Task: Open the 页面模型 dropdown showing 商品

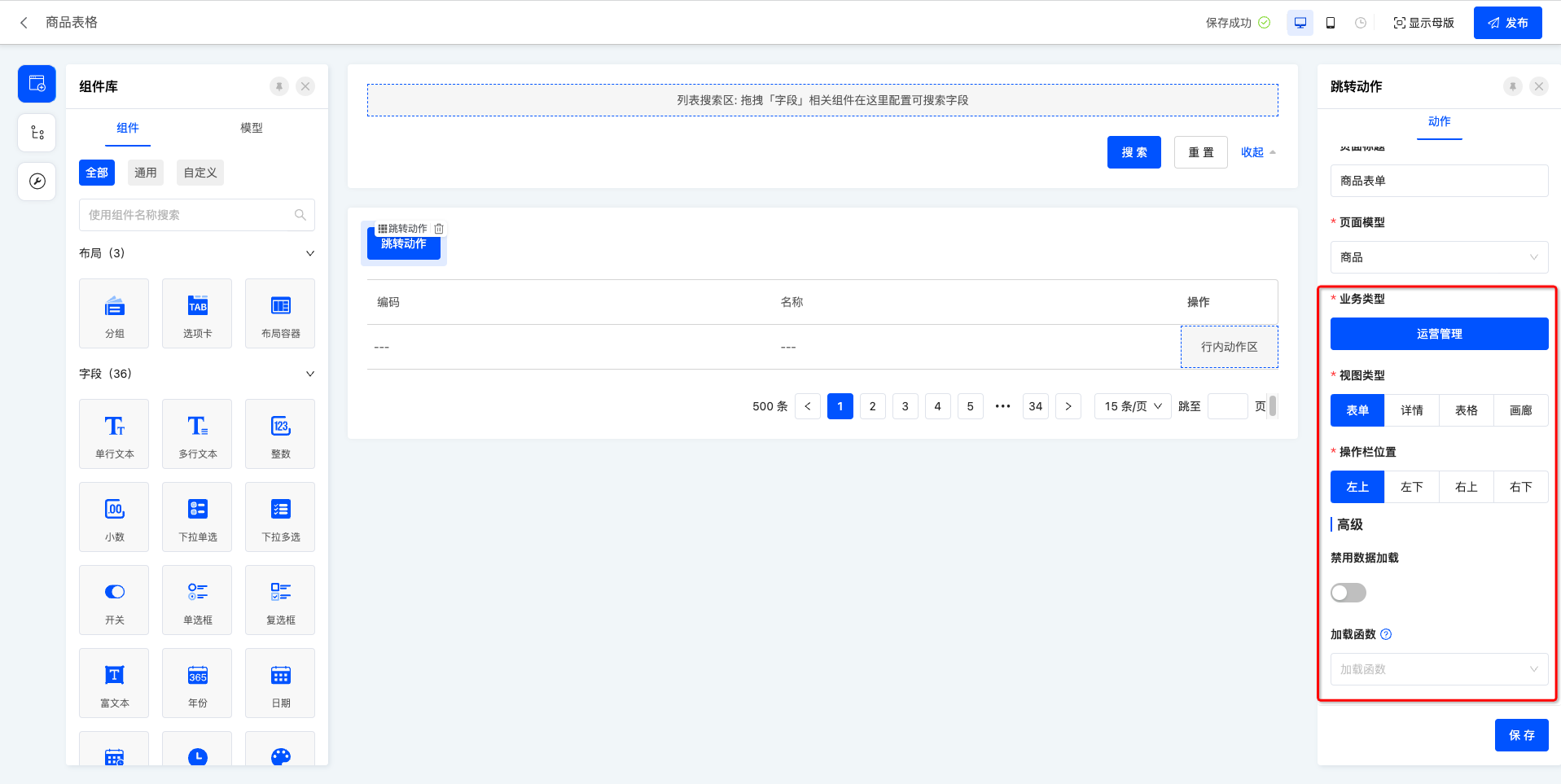Action: tap(1439, 257)
